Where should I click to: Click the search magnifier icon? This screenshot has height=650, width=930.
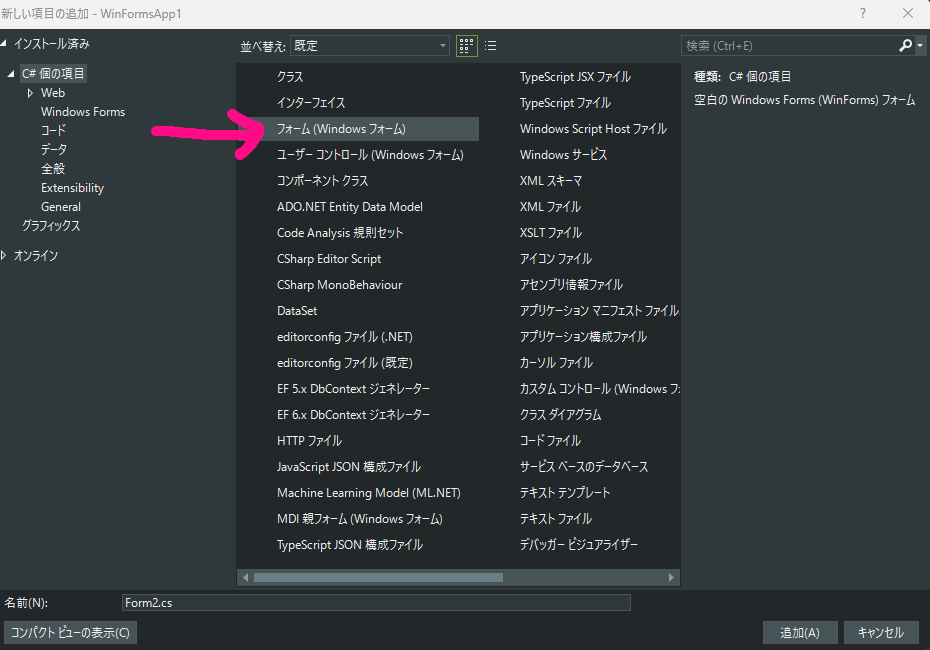pos(905,46)
